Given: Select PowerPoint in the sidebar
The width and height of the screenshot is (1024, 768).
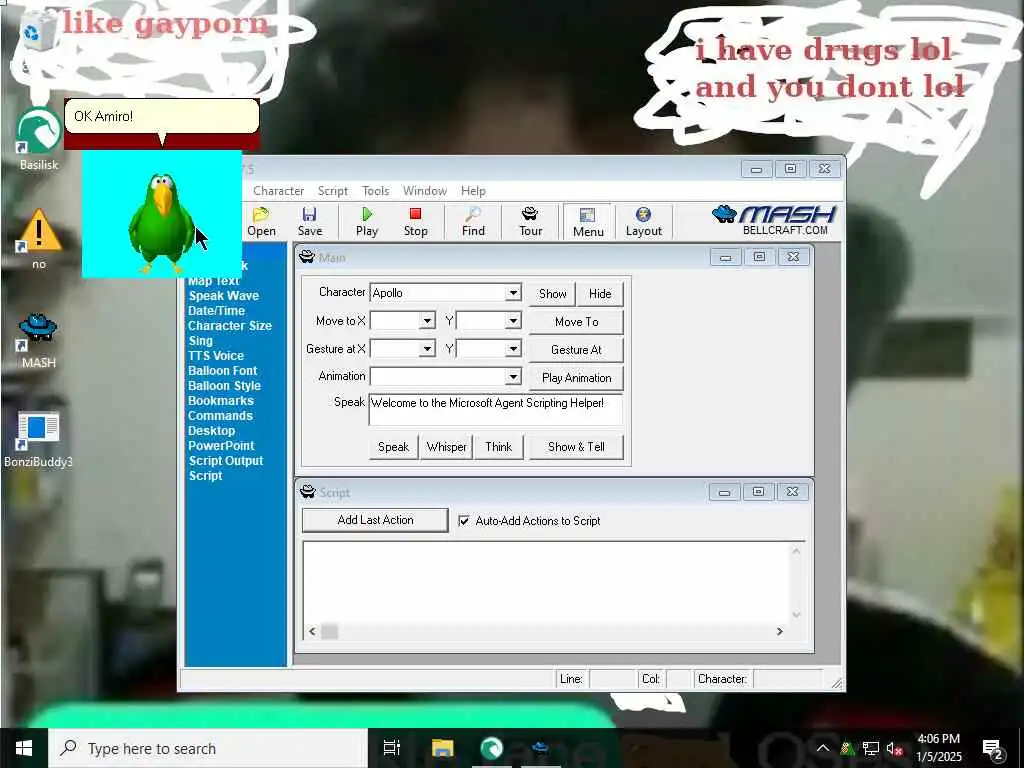Looking at the screenshot, I should pos(221,446).
